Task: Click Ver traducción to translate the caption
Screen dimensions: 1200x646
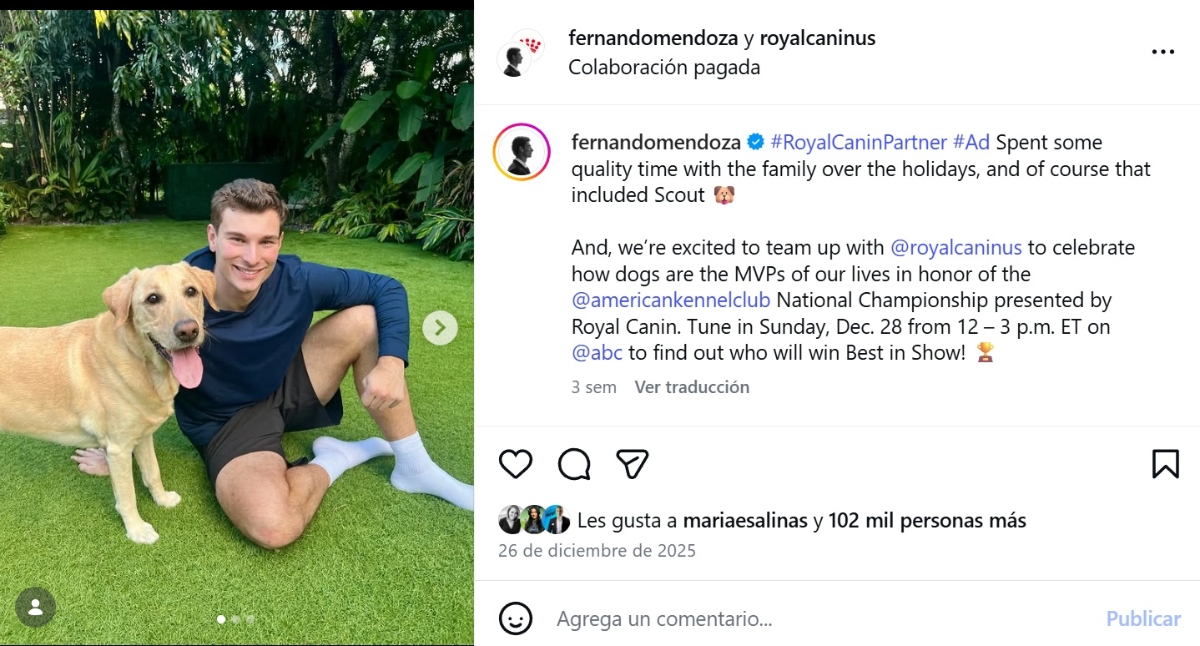Action: 692,387
